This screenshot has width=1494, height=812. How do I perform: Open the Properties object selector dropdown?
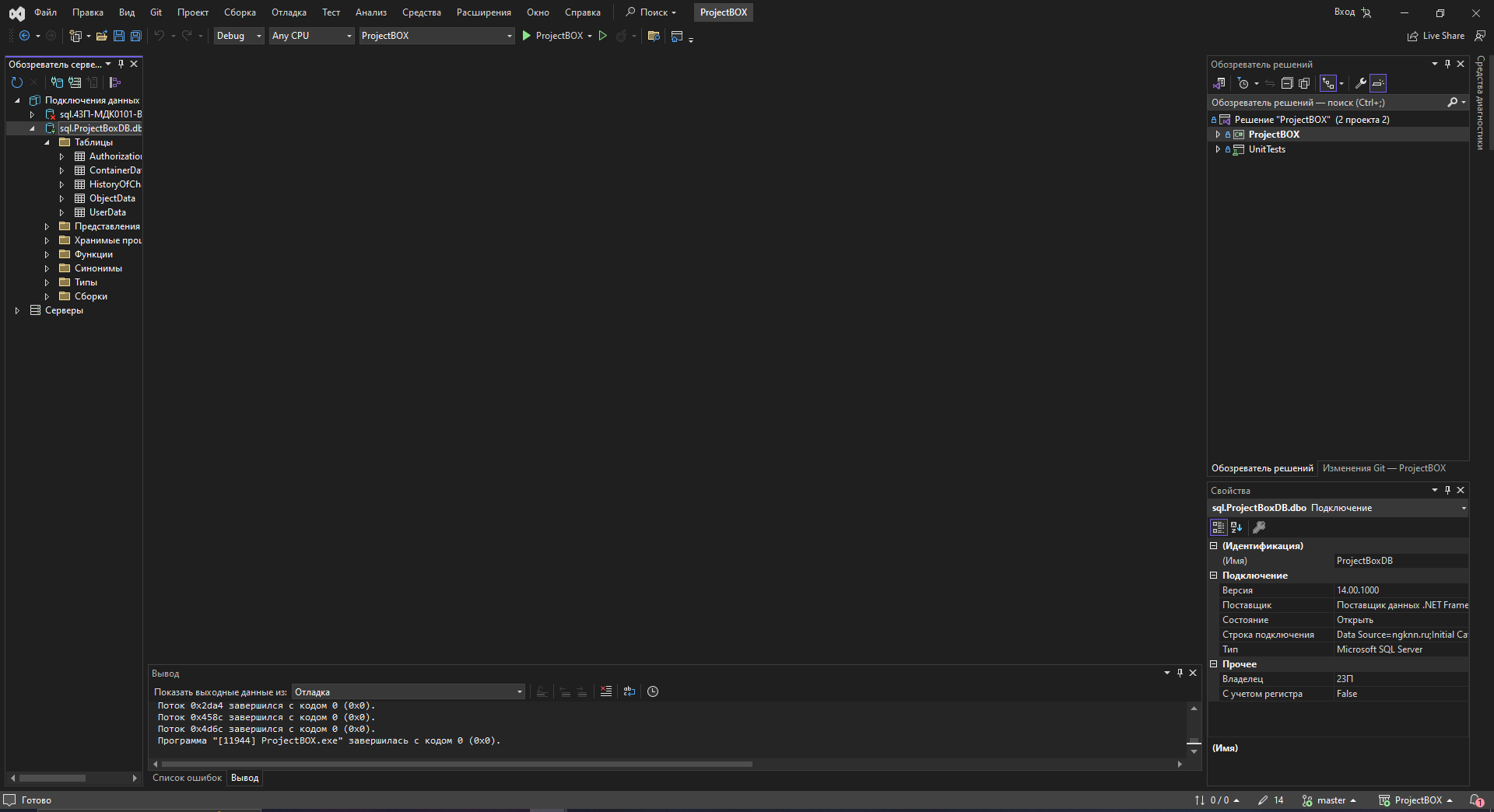[x=1463, y=508]
